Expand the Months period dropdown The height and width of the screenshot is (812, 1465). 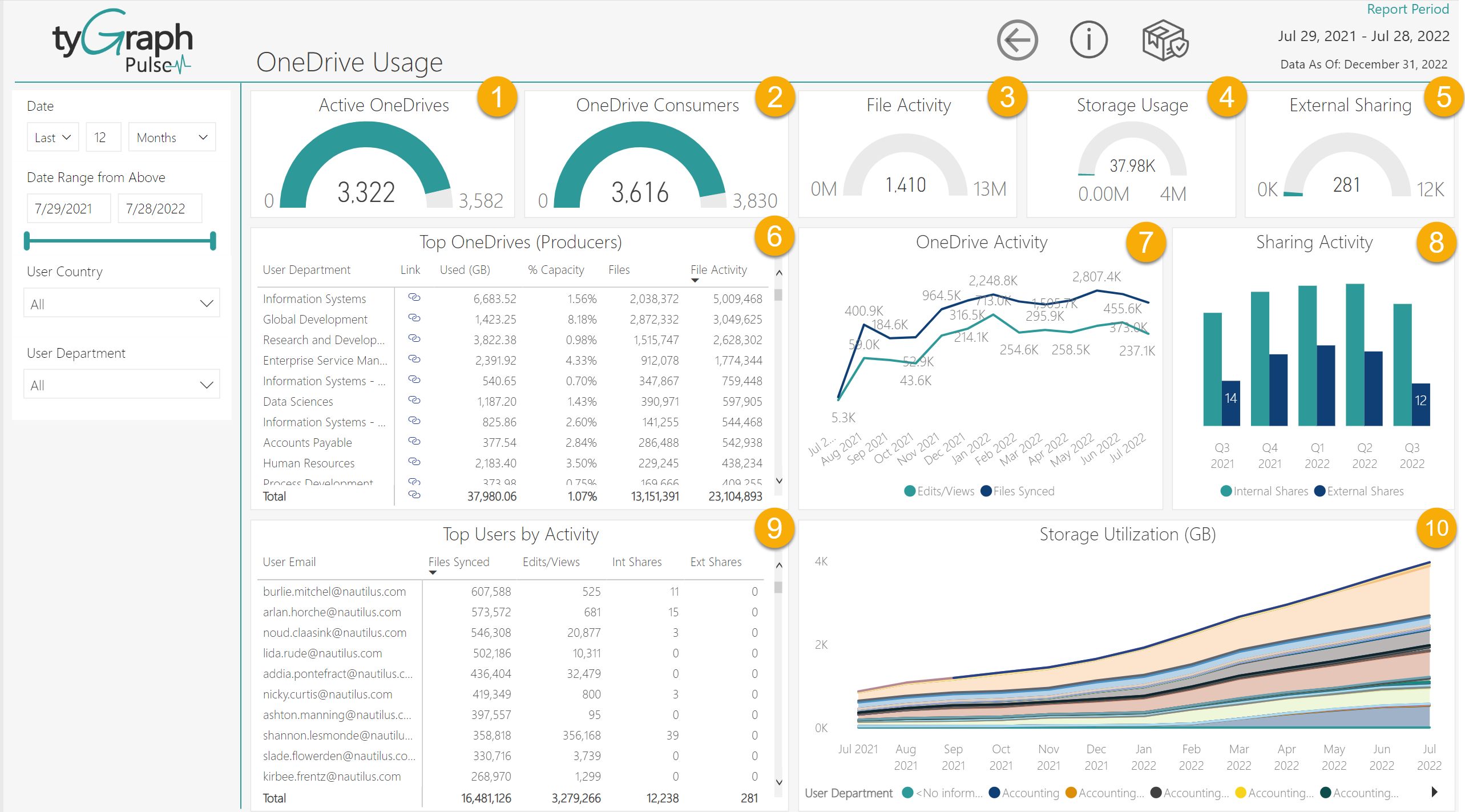tap(172, 138)
